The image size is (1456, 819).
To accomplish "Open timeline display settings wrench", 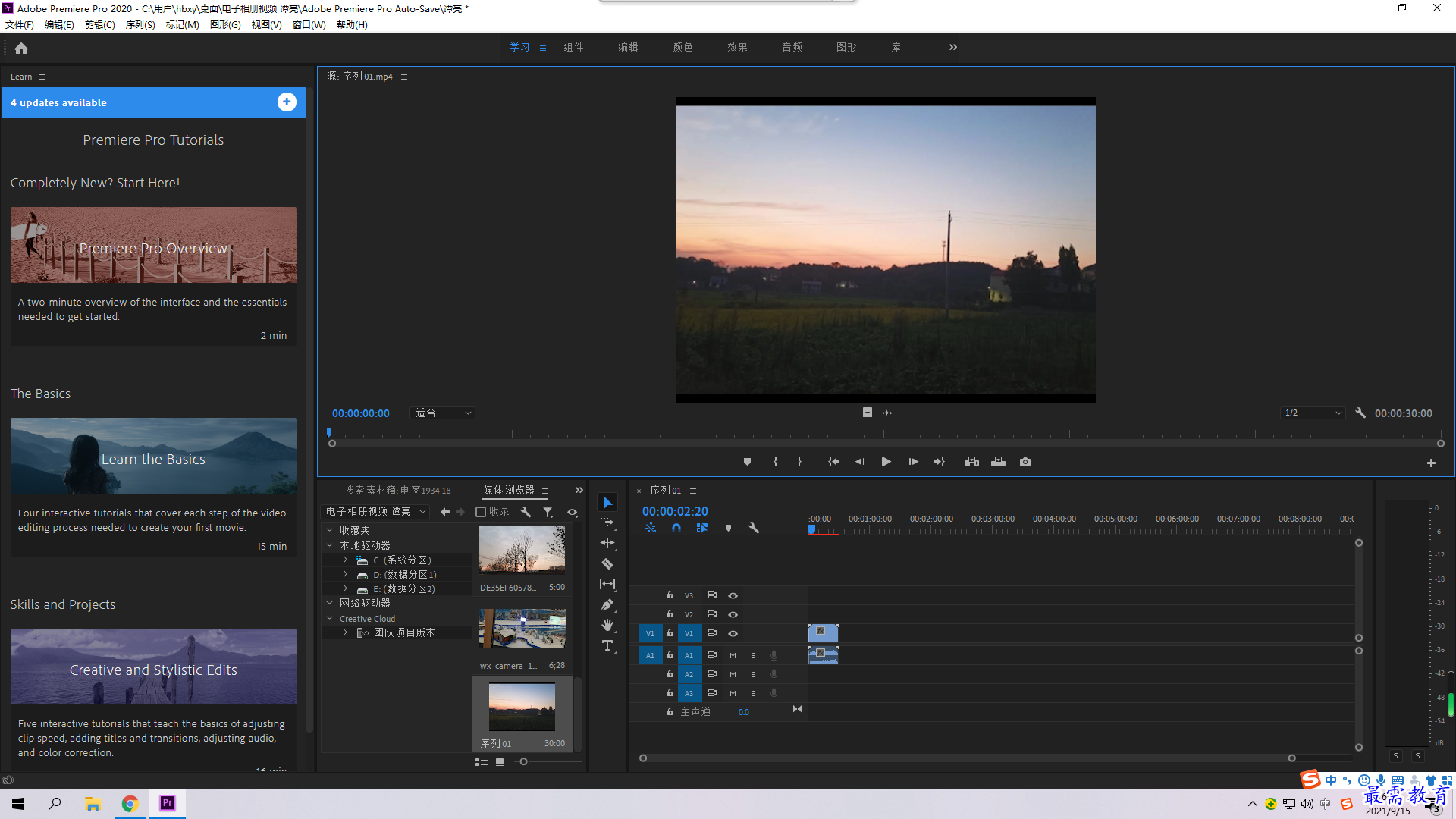I will coord(754,528).
